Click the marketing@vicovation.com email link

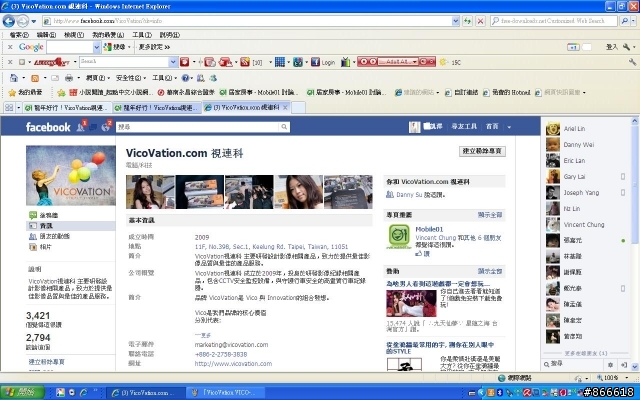click(231, 344)
